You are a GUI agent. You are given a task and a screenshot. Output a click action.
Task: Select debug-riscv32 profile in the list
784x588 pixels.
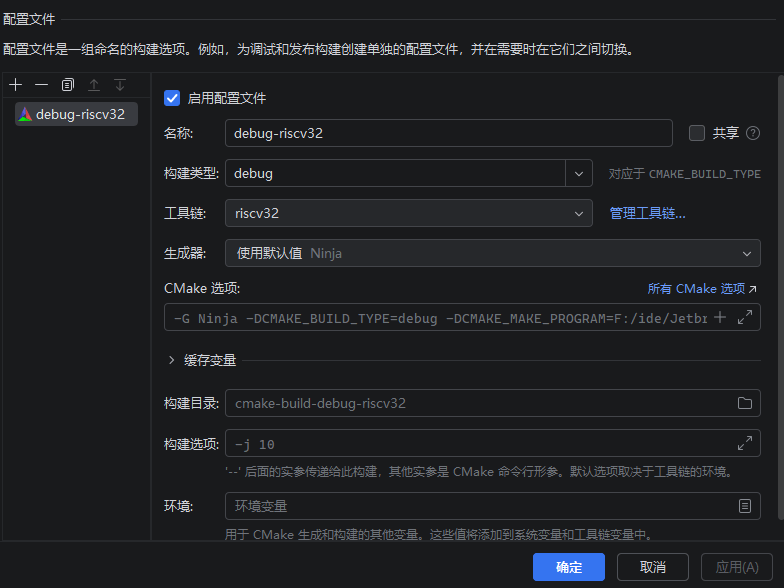coord(78,114)
